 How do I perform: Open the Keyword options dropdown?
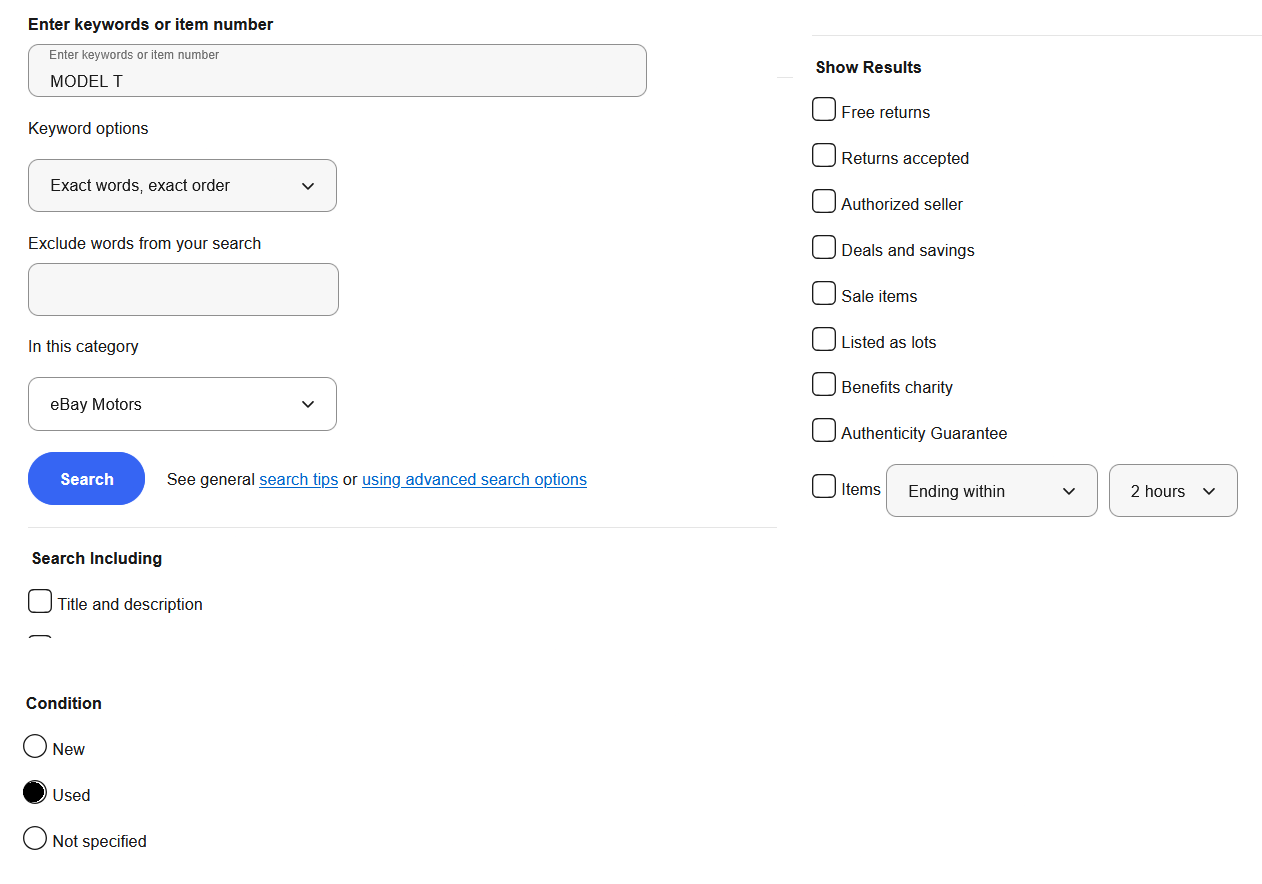pos(182,186)
